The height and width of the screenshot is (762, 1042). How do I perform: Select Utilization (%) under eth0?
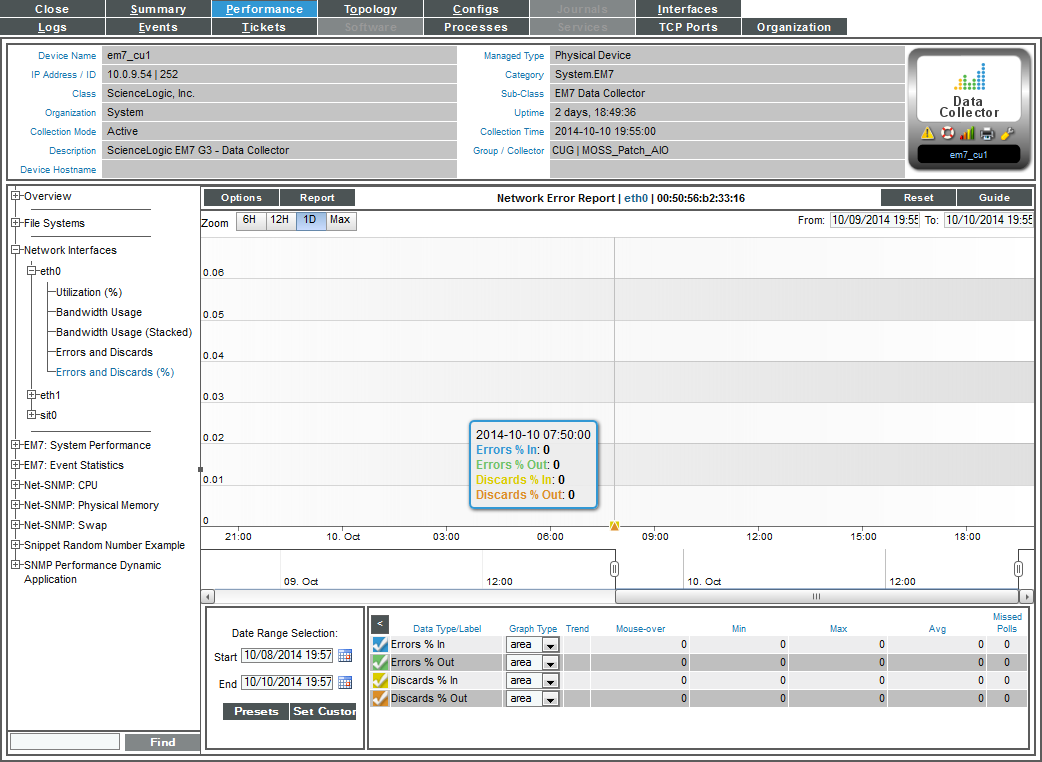tap(89, 292)
